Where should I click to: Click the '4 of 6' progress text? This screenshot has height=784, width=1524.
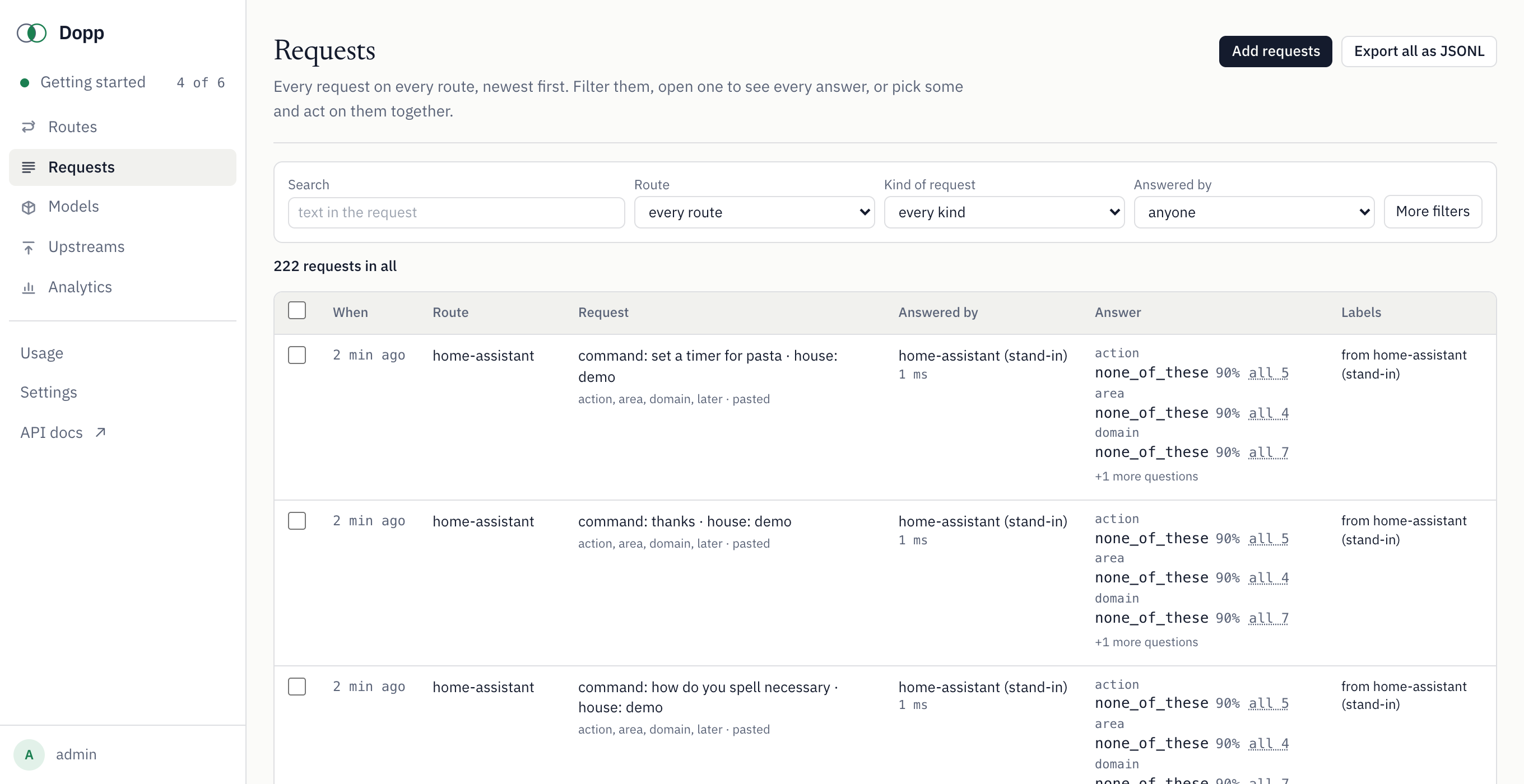point(201,83)
